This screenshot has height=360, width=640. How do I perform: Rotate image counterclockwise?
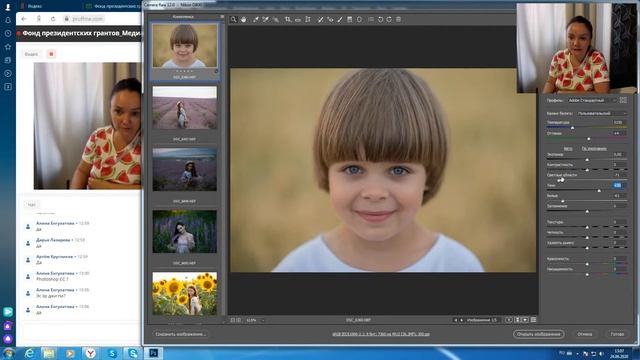pyautogui.click(x=380, y=20)
